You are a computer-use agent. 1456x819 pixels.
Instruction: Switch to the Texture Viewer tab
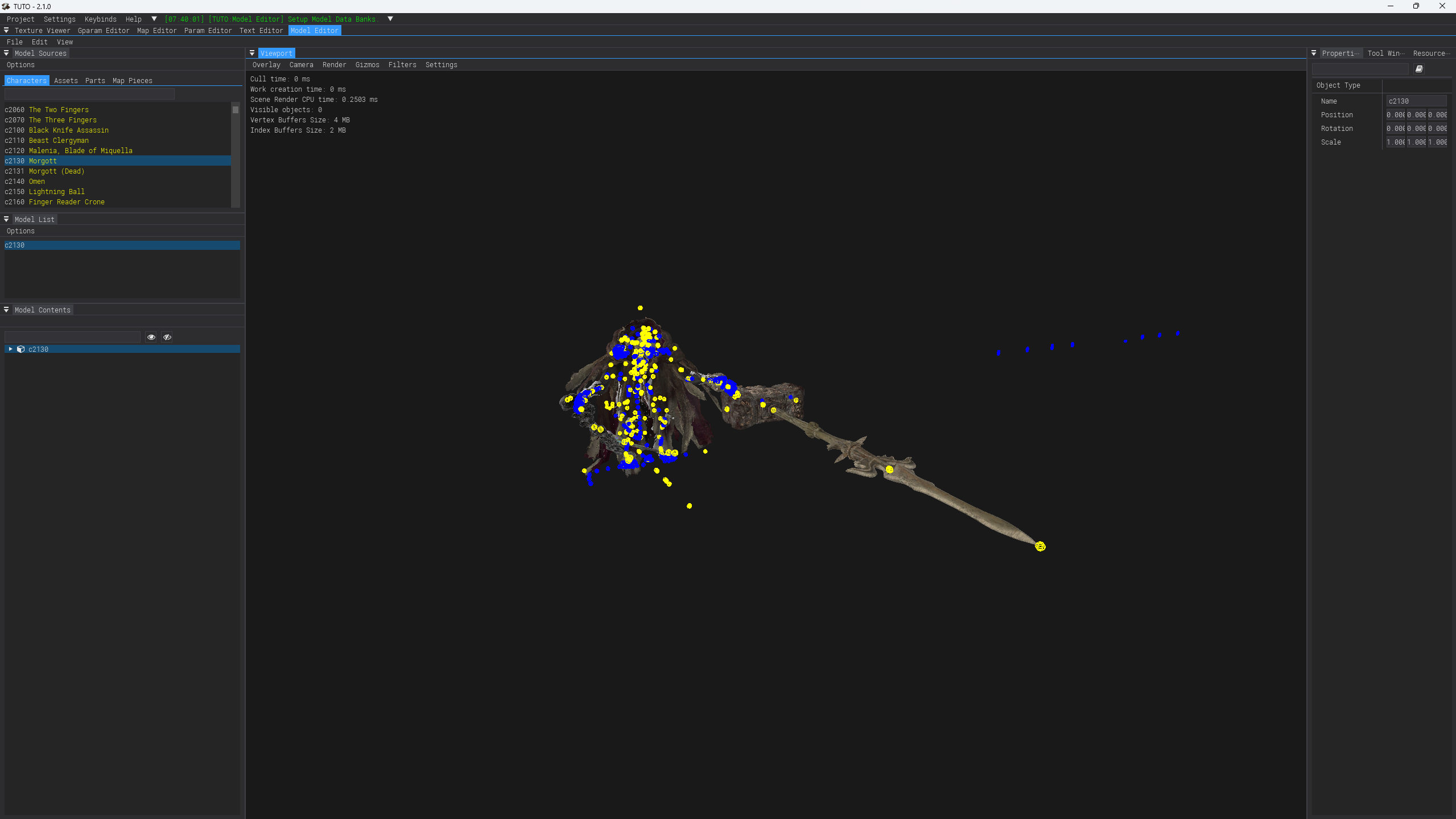click(x=43, y=30)
